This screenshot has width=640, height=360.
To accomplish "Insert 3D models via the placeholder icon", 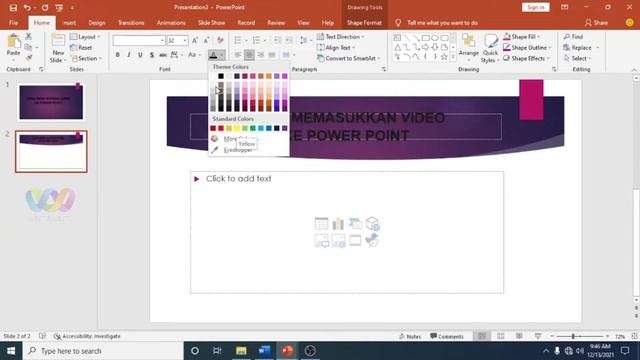I will pos(372,224).
